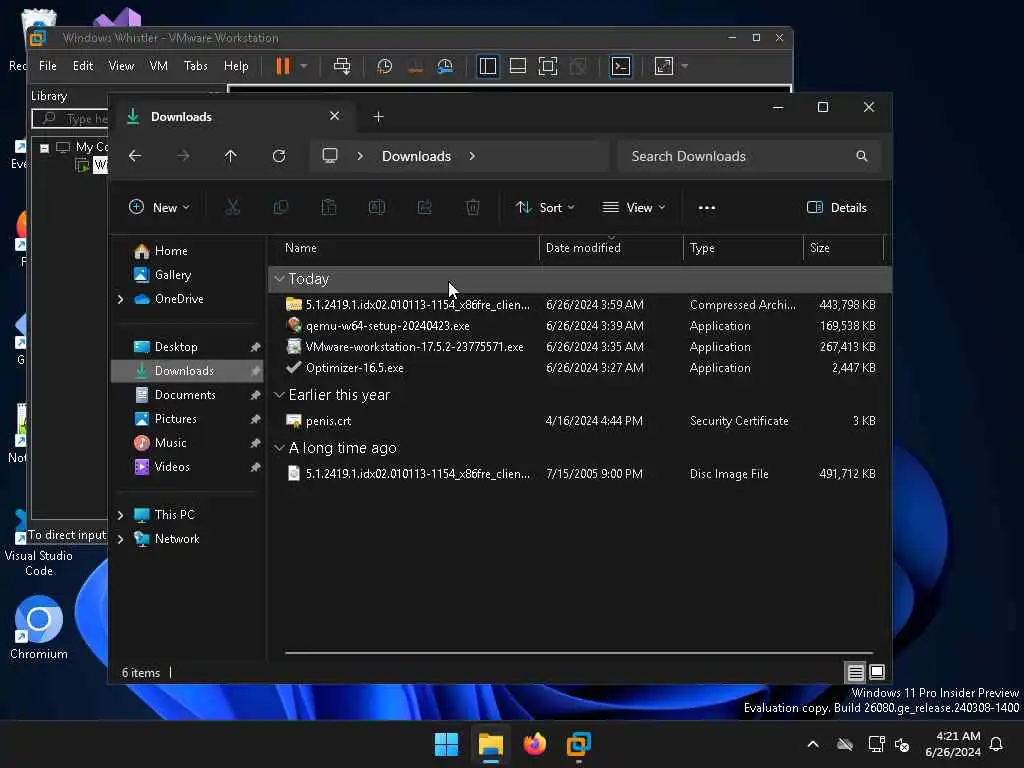The height and width of the screenshot is (768, 1024).
Task: Close the Downloads tab
Action: click(334, 116)
